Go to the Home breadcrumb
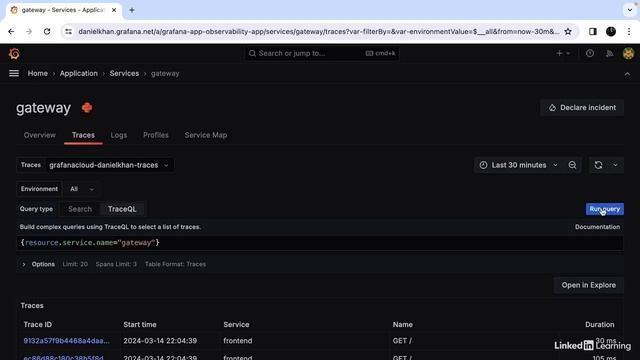The width and height of the screenshot is (640, 360). pos(38,73)
